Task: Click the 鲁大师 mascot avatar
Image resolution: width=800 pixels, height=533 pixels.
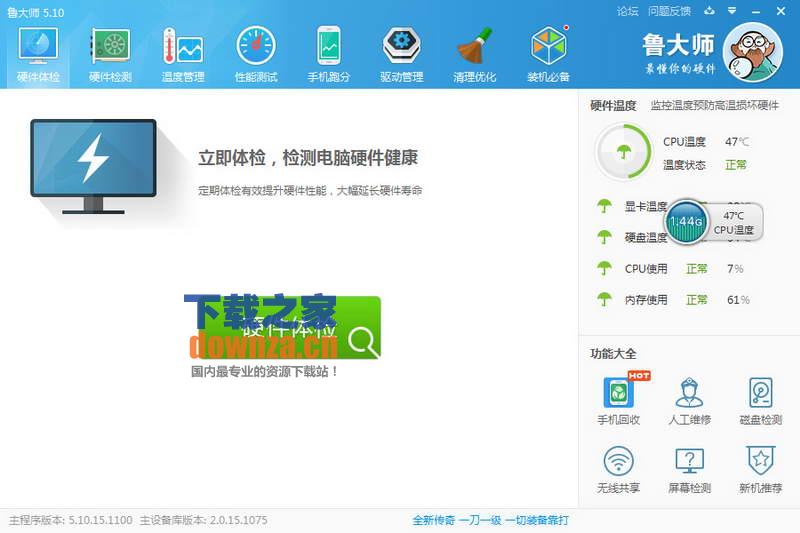Action: 753,53
